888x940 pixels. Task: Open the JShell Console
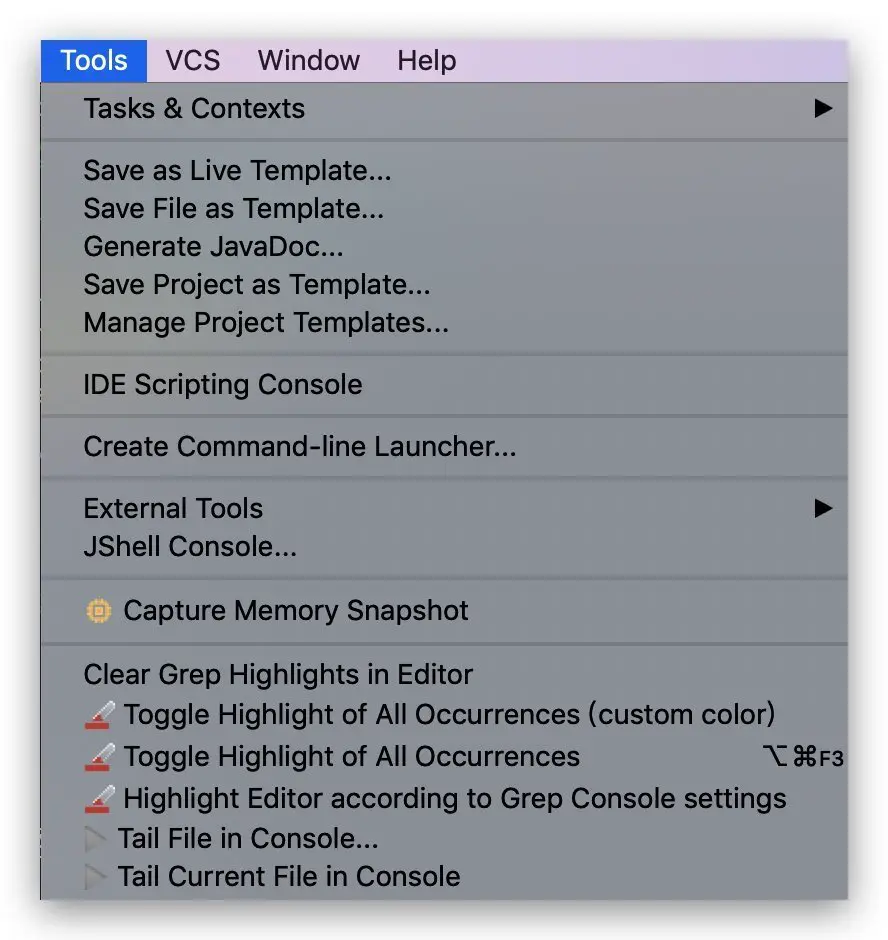[190, 547]
